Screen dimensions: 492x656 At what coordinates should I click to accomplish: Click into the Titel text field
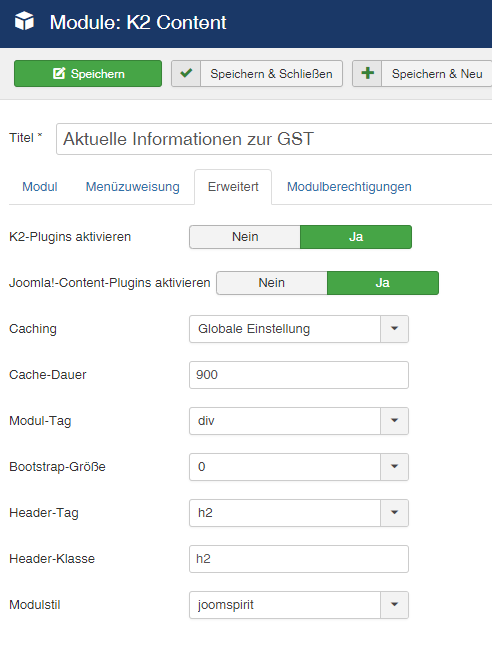coord(274,139)
